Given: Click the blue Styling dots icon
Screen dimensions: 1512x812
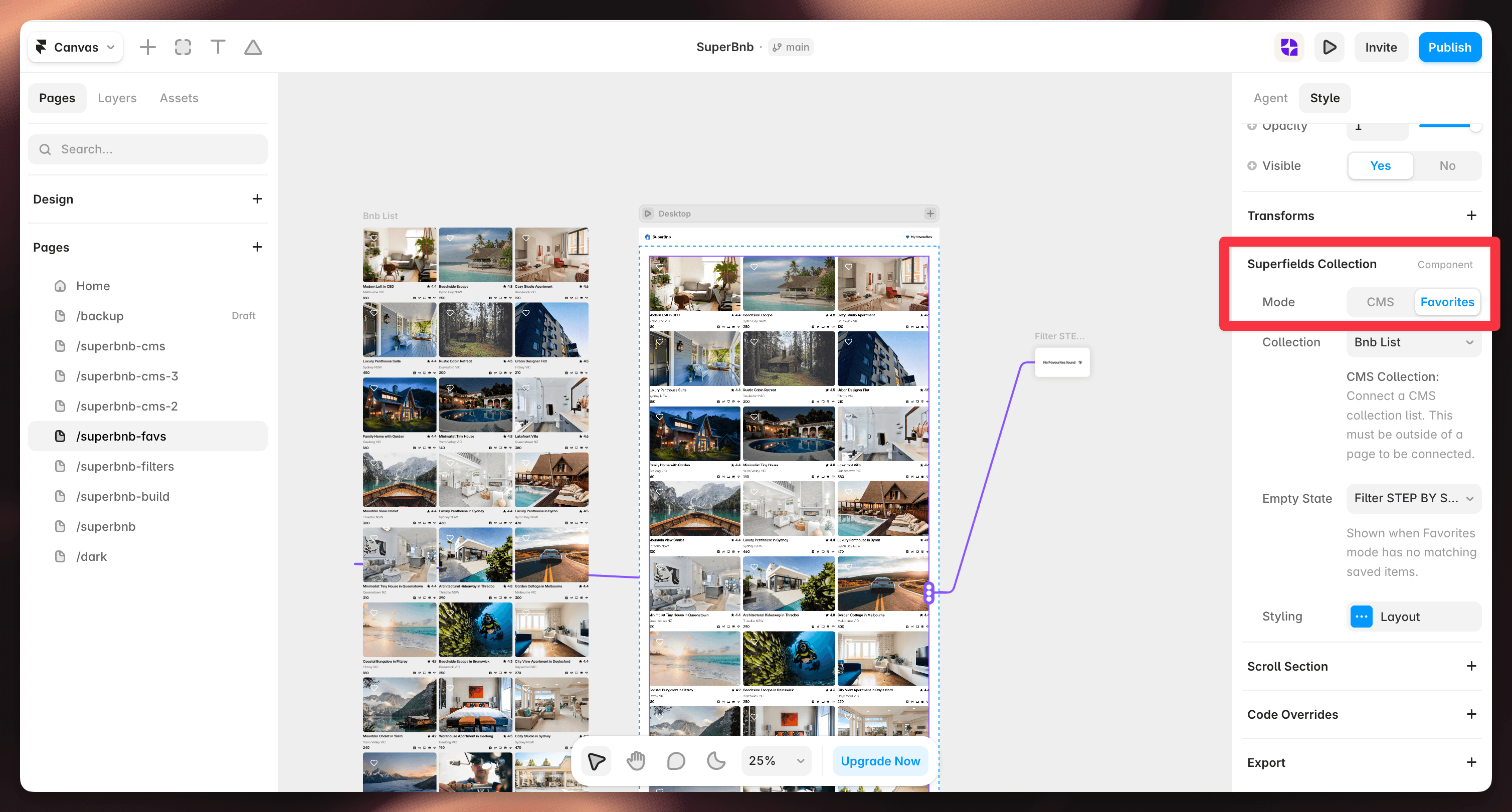Looking at the screenshot, I should (x=1361, y=616).
